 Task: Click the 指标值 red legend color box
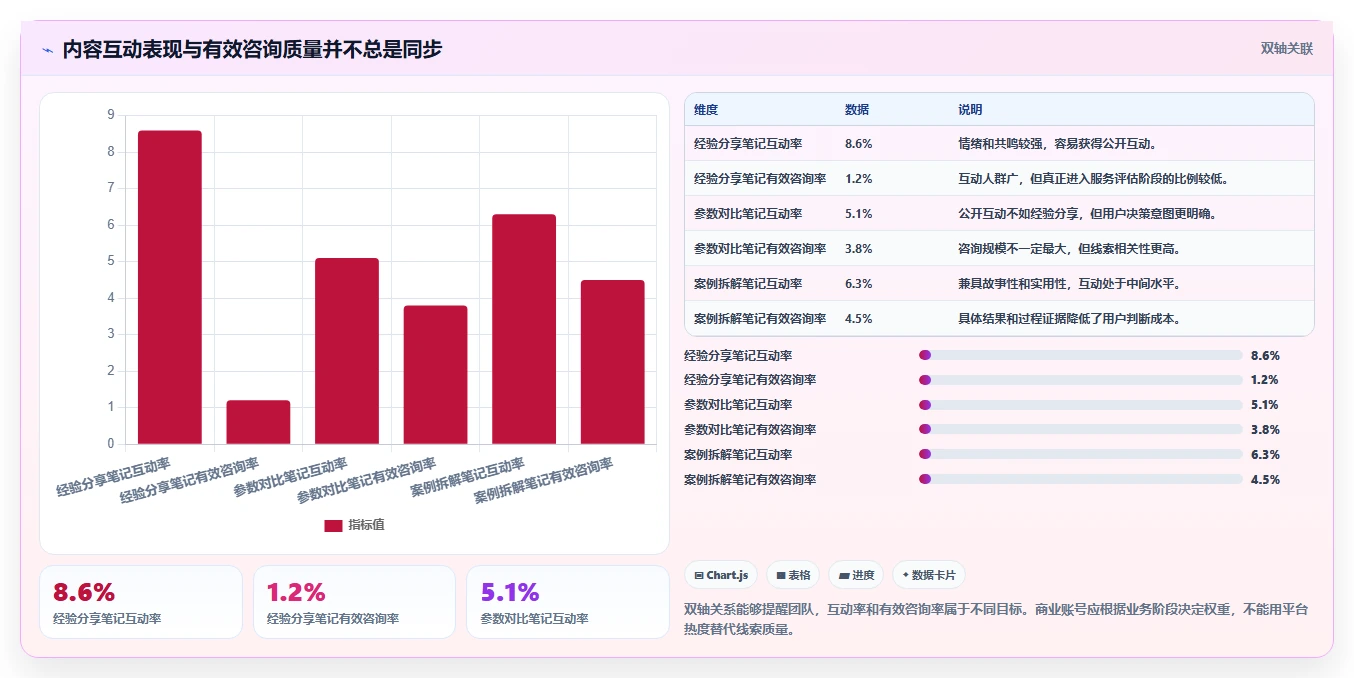[x=333, y=525]
